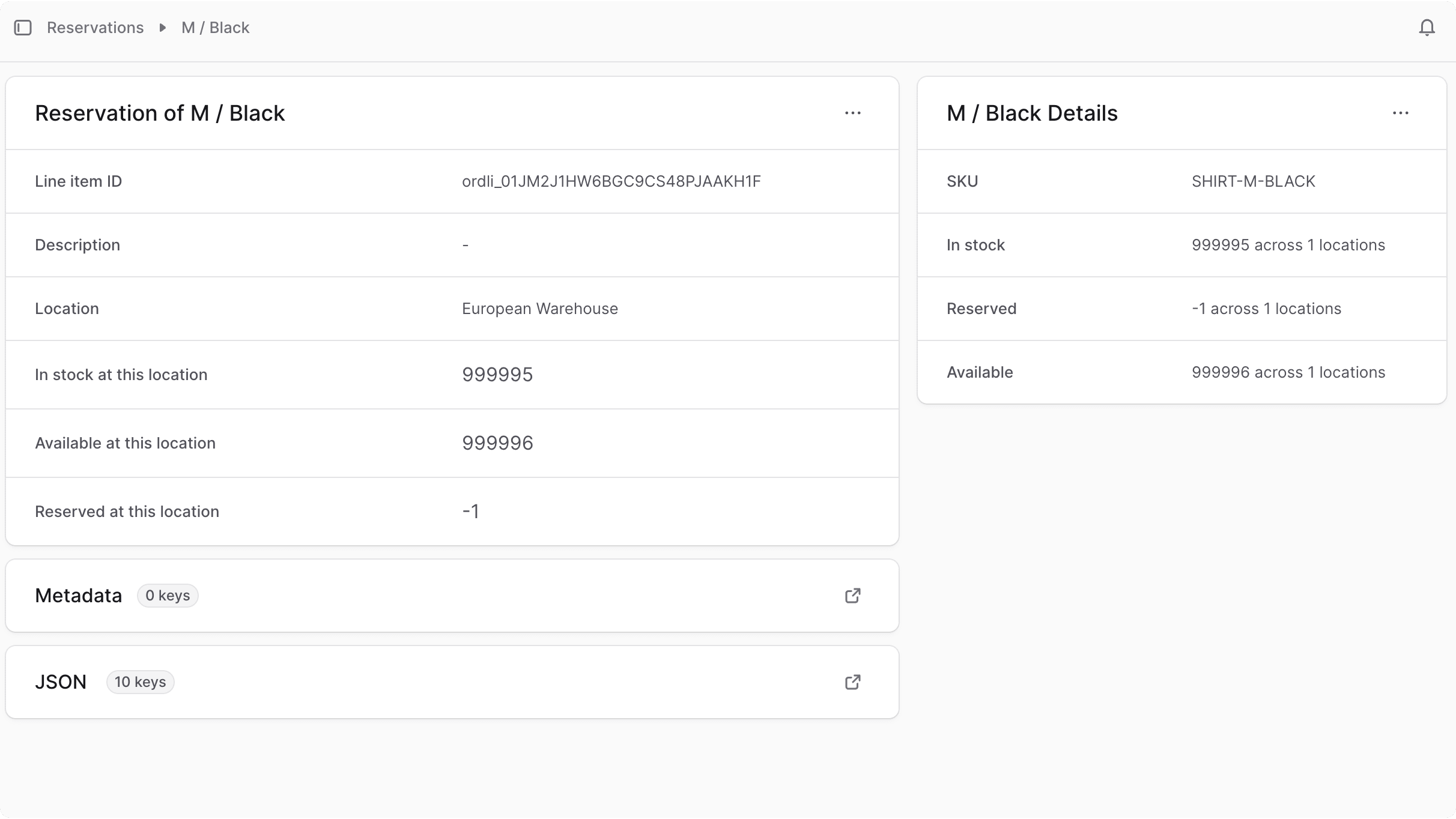1456x819 pixels.
Task: Select the M / Black breadcrumb item
Action: click(214, 28)
